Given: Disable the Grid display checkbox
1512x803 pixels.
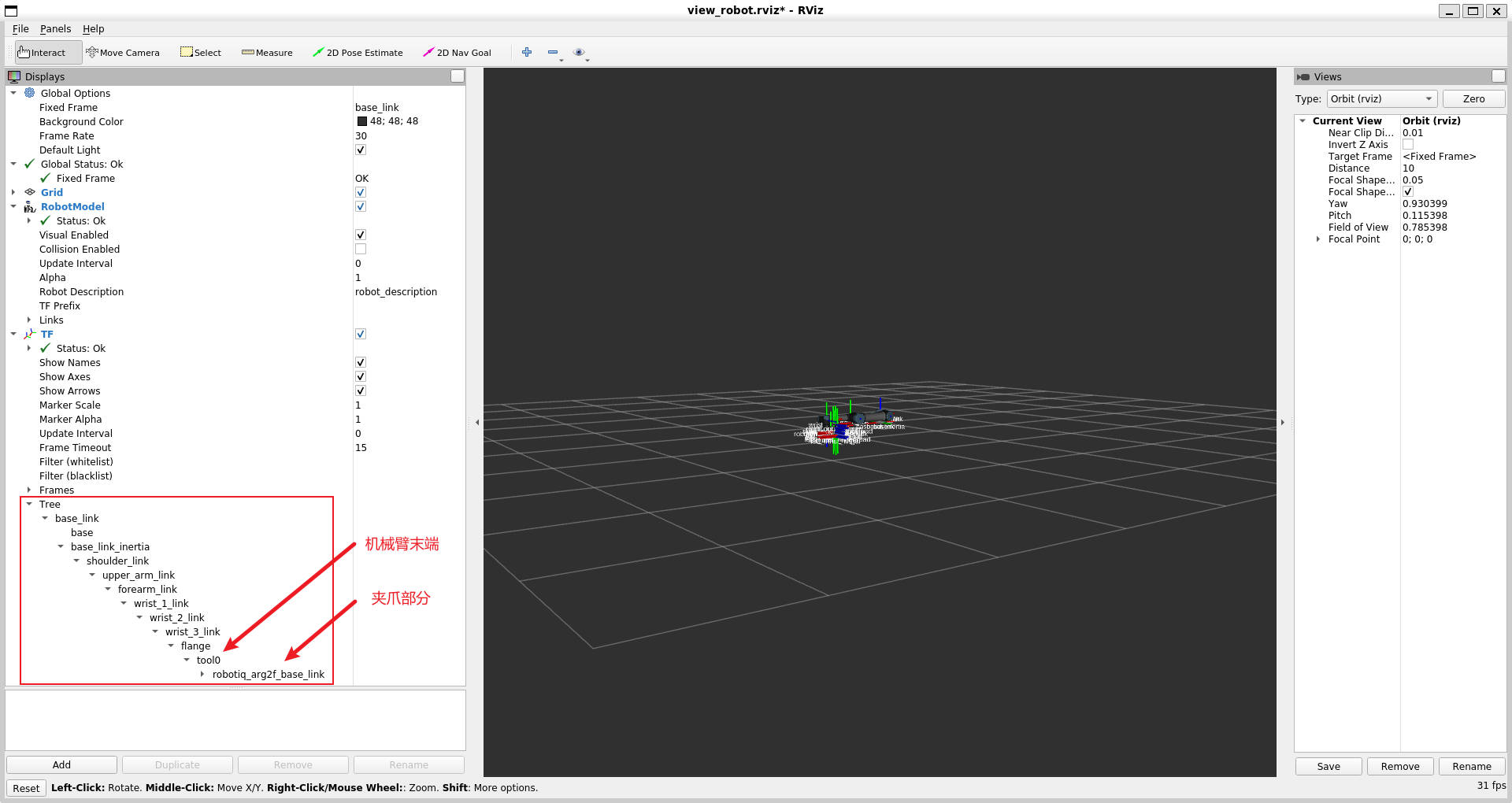Looking at the screenshot, I should click(361, 192).
